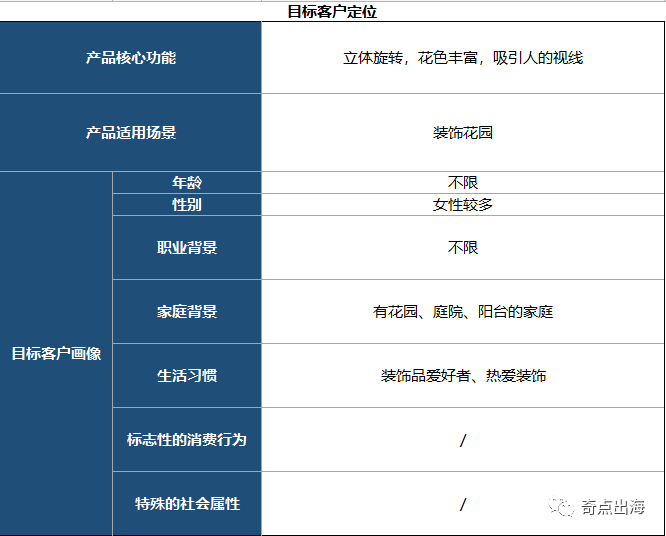Select the 有花园、庭院、阳台的家庭 cell
Screen dimensions: 666x536
point(463,312)
